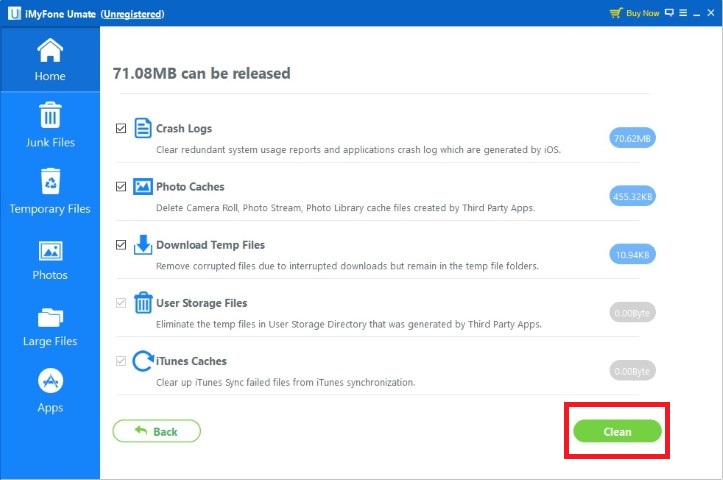
Task: Click the iTunes Caches refresh icon
Action: (x=143, y=361)
